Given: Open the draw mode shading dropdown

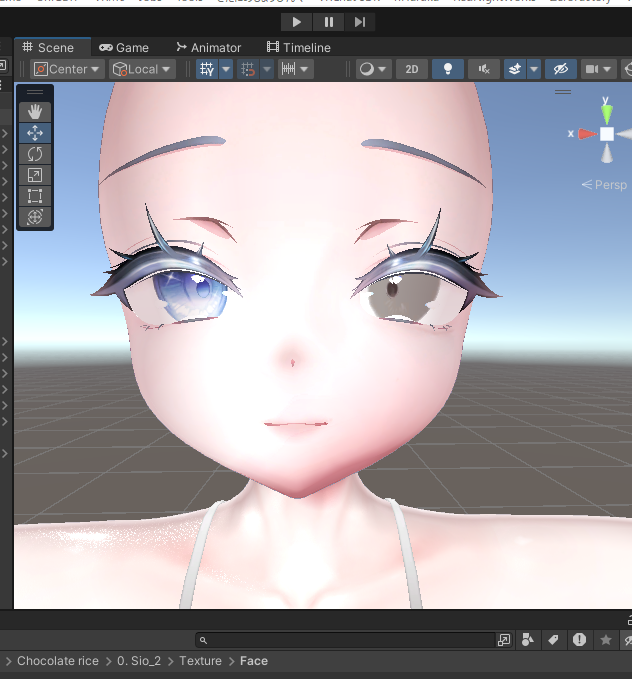Looking at the screenshot, I should click(373, 69).
